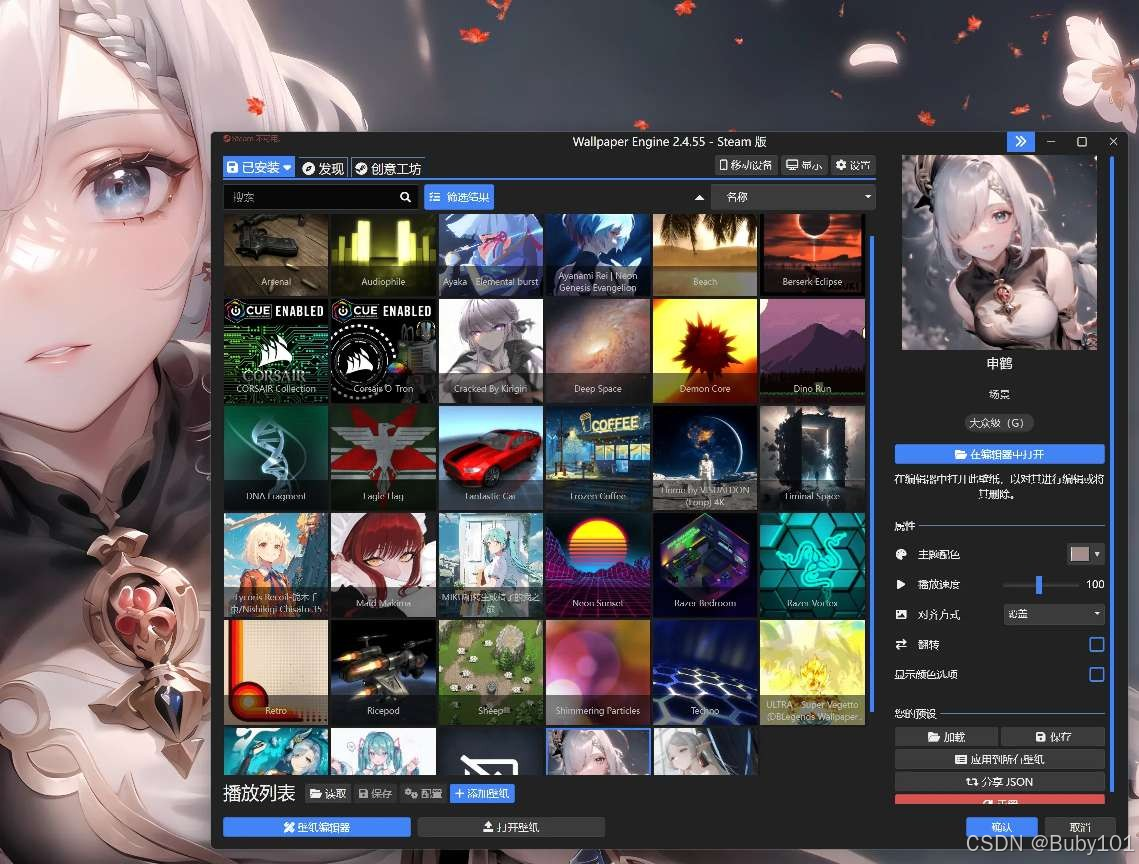Select the Arsenal wallpaper thumbnail
This screenshot has height=864, width=1139.
click(276, 254)
